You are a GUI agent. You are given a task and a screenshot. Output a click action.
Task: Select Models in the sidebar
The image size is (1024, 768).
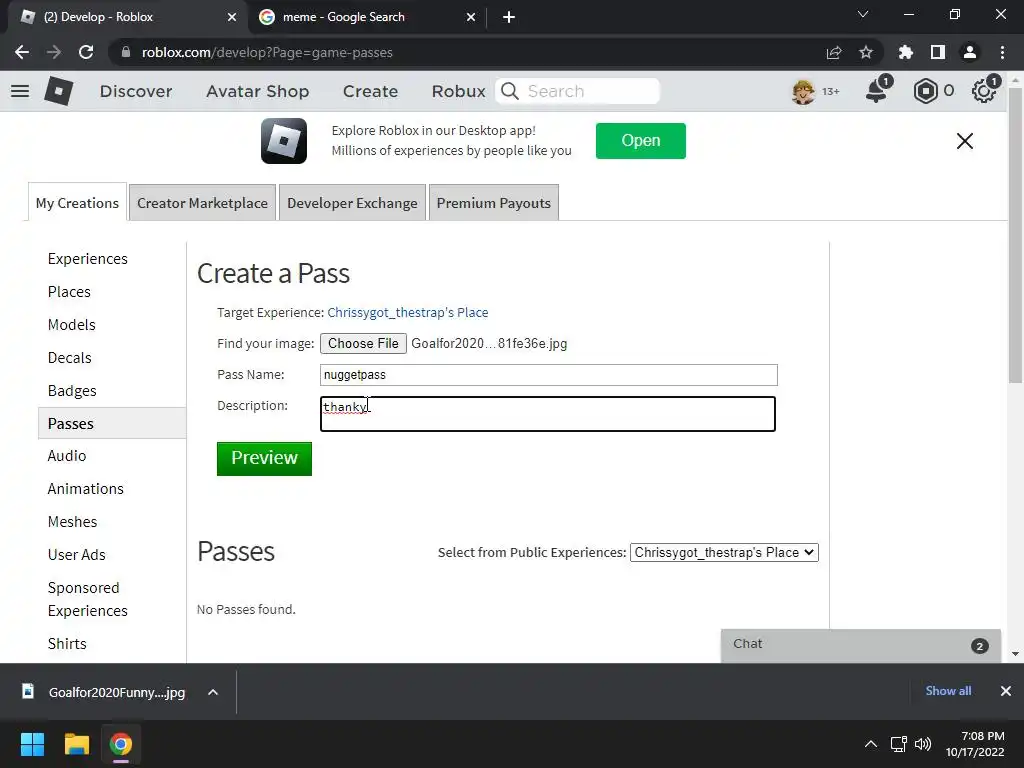(71, 325)
